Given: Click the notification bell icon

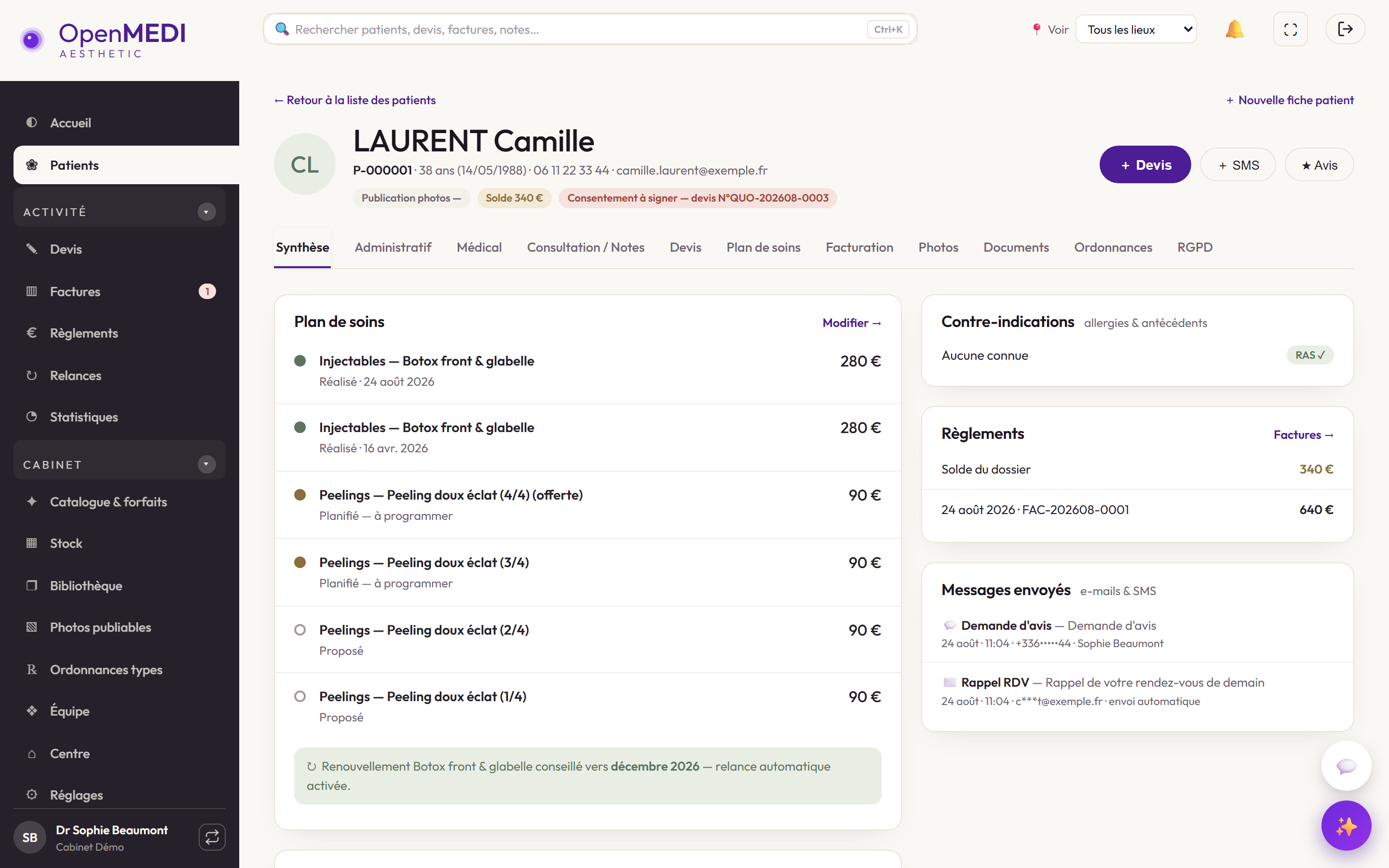Looking at the screenshot, I should 1234,29.
